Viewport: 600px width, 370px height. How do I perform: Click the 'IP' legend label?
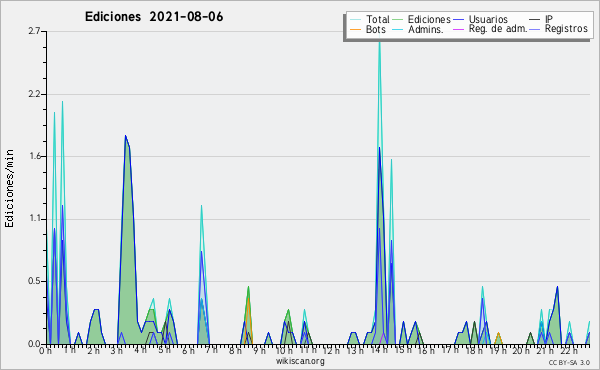point(549,19)
